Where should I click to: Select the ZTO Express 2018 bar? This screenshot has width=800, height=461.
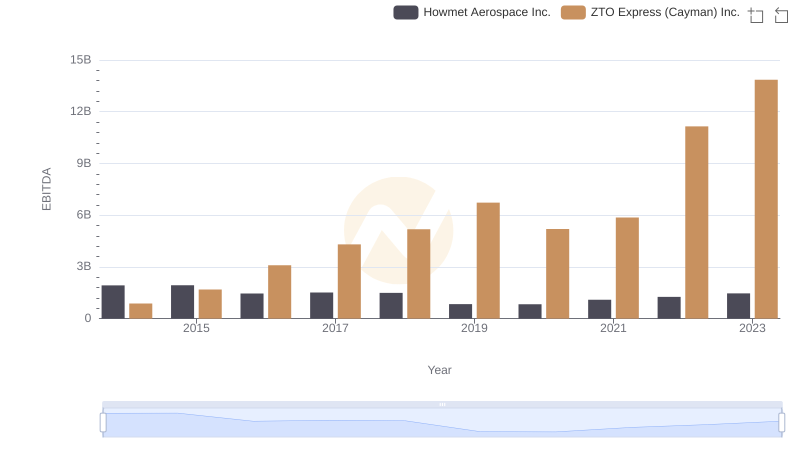(419, 274)
